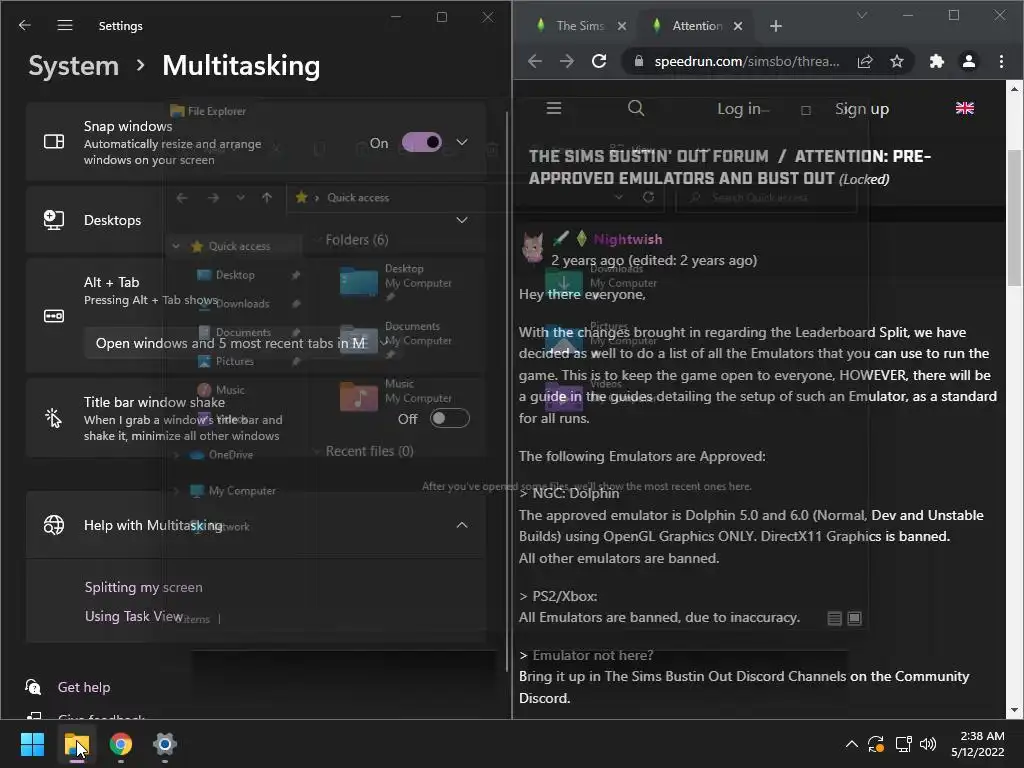Open Chrome tab search chevron
1024x768 pixels.
[x=862, y=15]
